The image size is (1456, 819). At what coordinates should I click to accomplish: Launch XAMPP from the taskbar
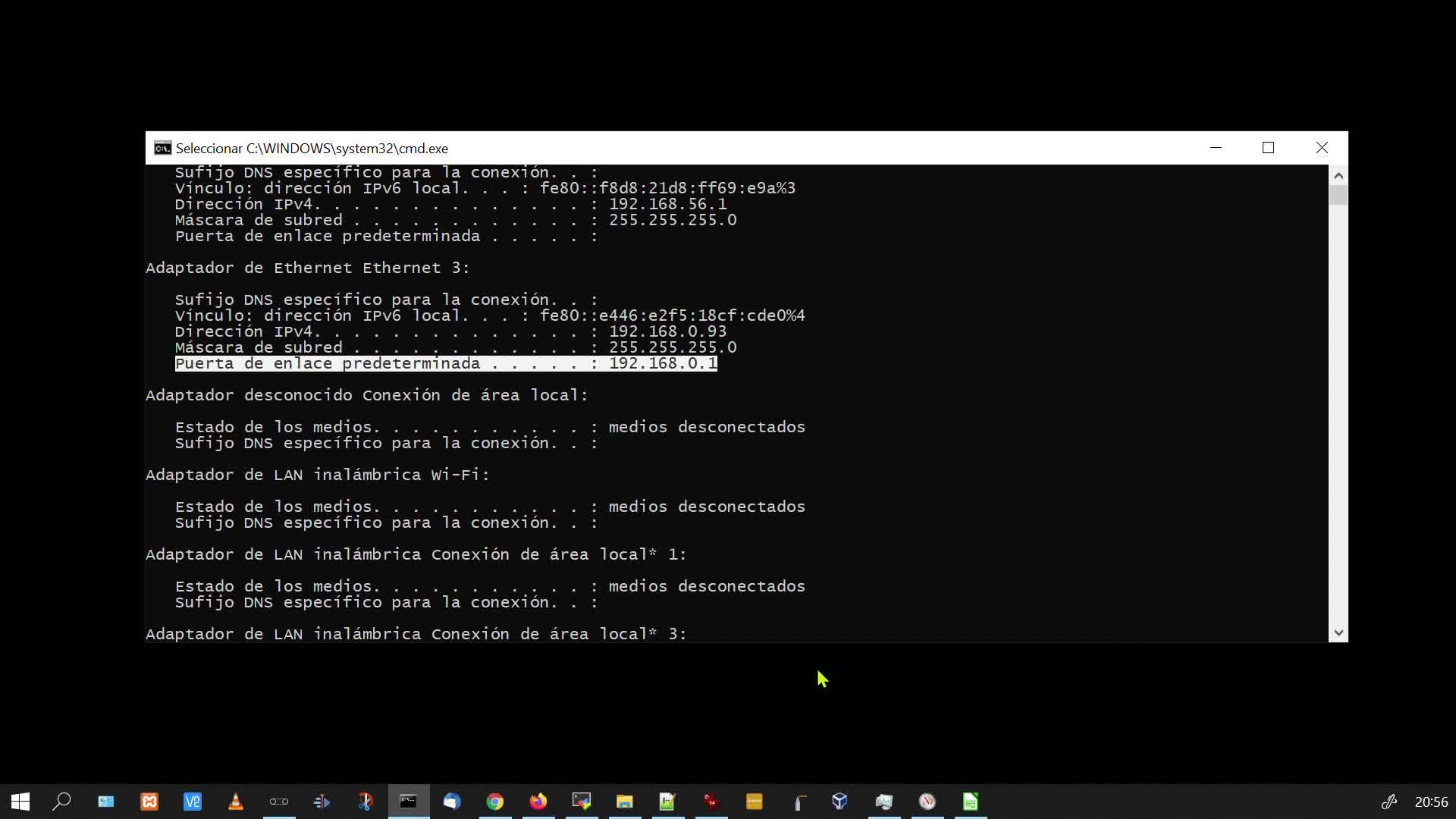(x=149, y=802)
